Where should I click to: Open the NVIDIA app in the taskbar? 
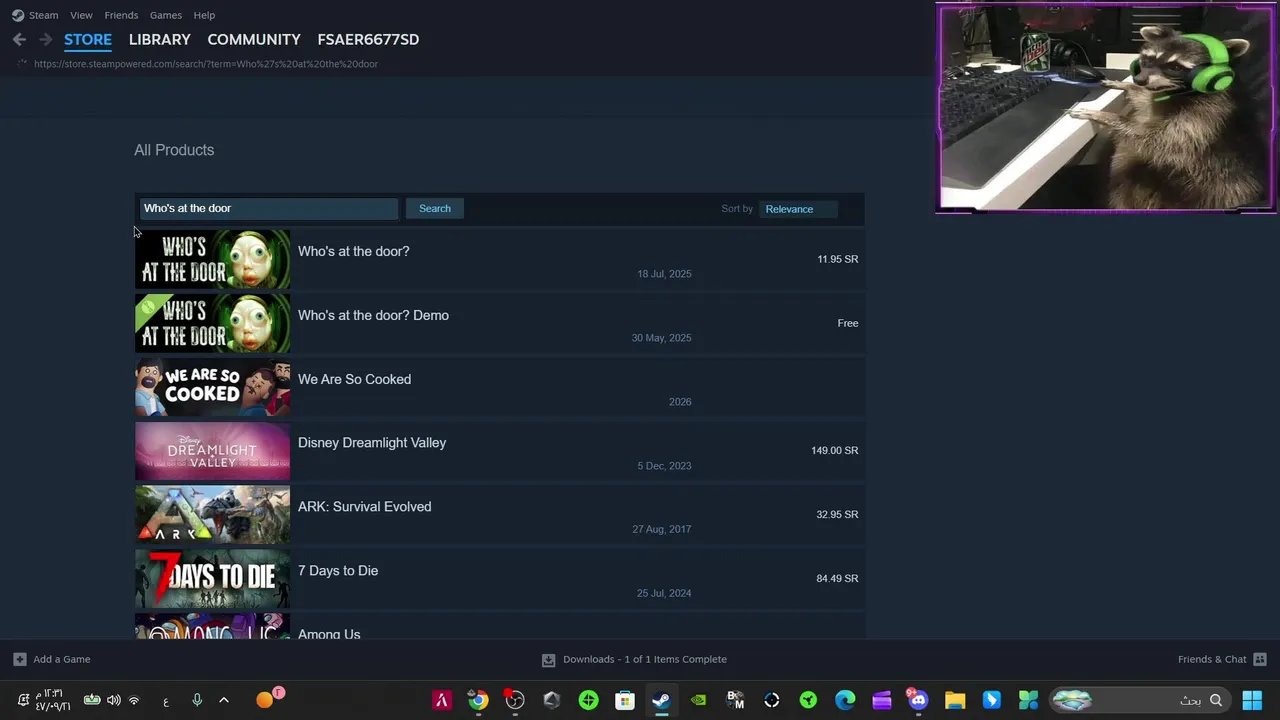click(698, 700)
